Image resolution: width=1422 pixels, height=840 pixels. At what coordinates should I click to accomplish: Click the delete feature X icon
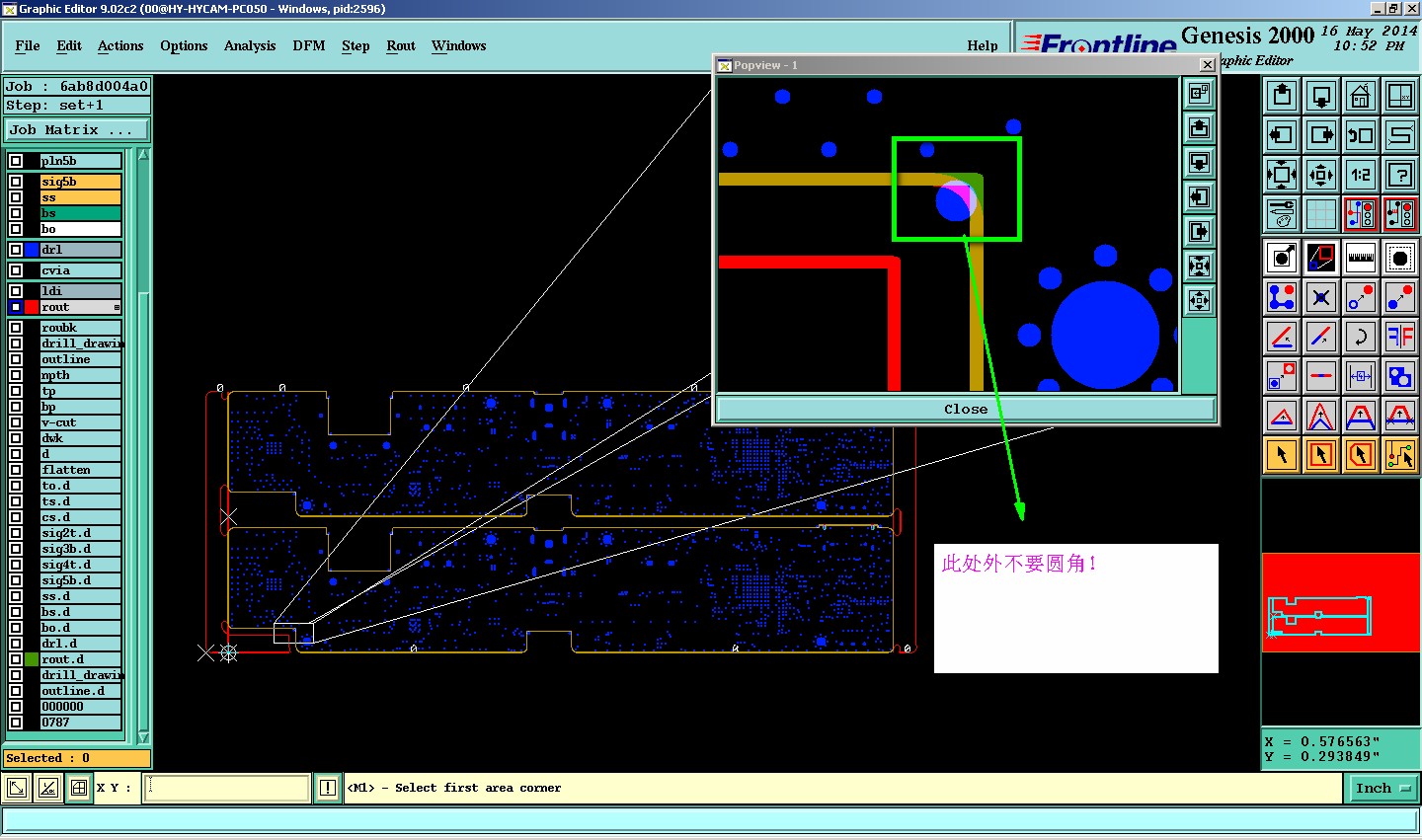[x=1321, y=297]
